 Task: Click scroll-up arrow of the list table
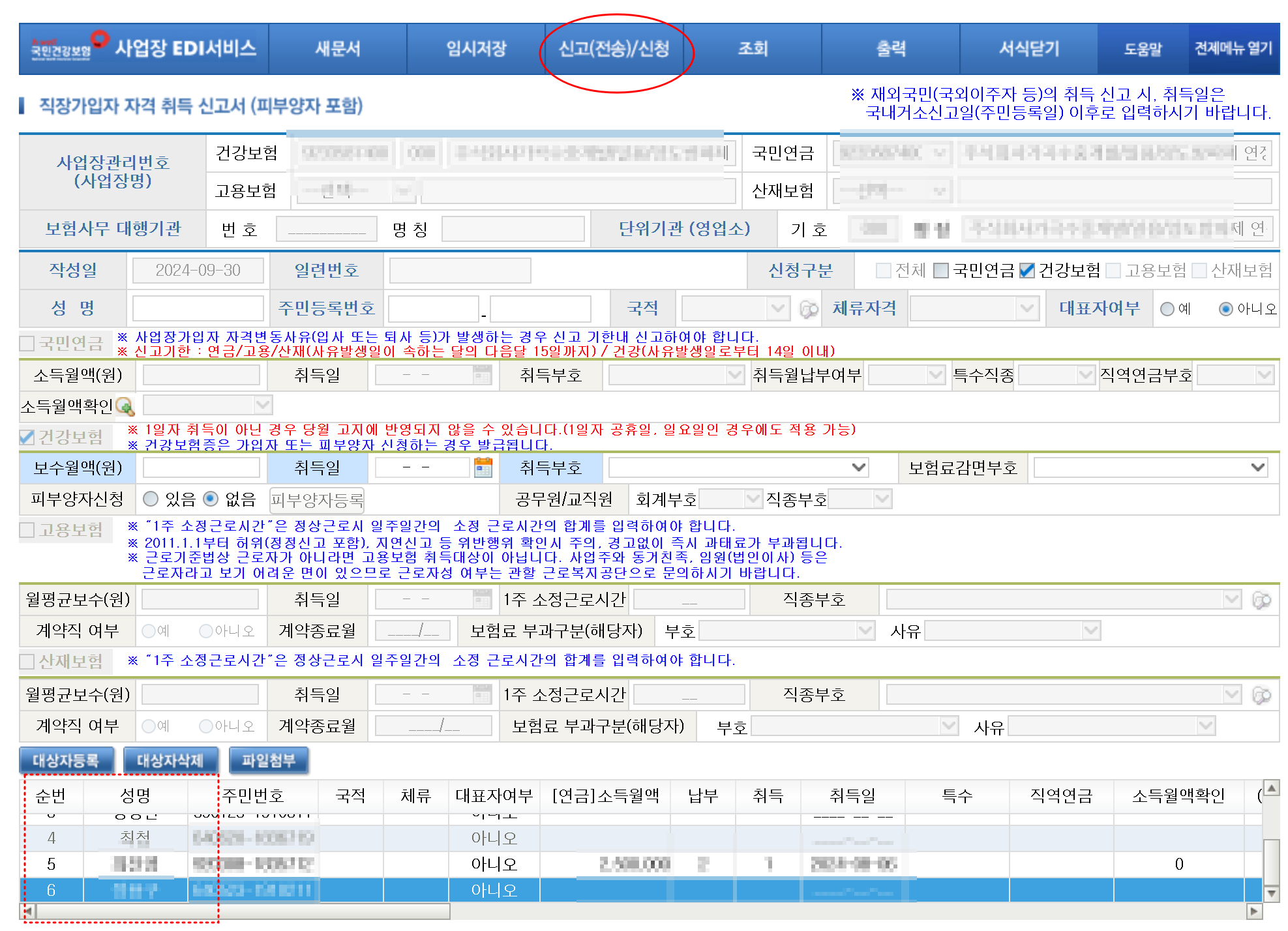[1271, 788]
